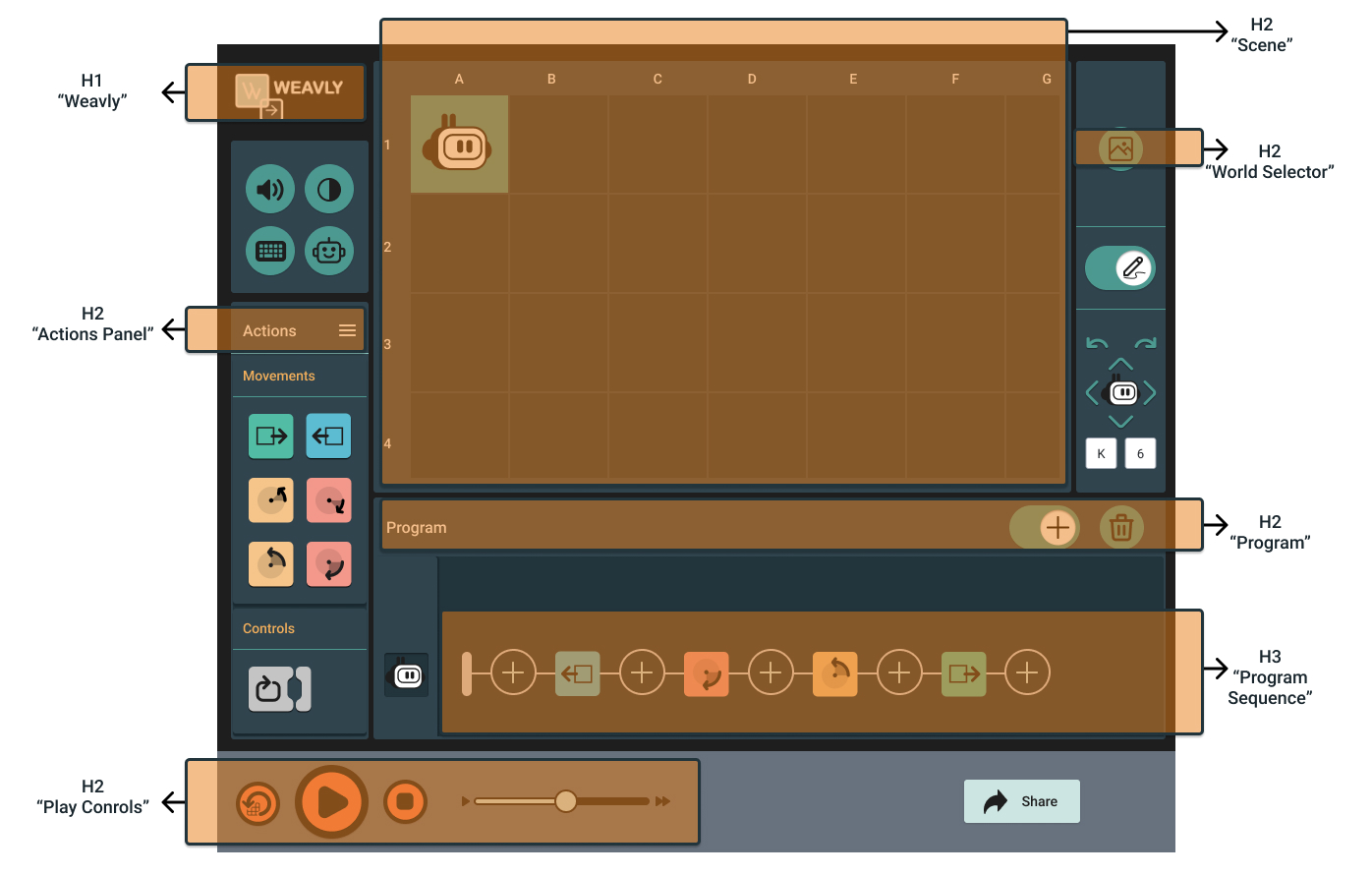Enable the turn-right block inside the Program Sequence
Viewport: 1372px width, 876px height.
(x=707, y=672)
